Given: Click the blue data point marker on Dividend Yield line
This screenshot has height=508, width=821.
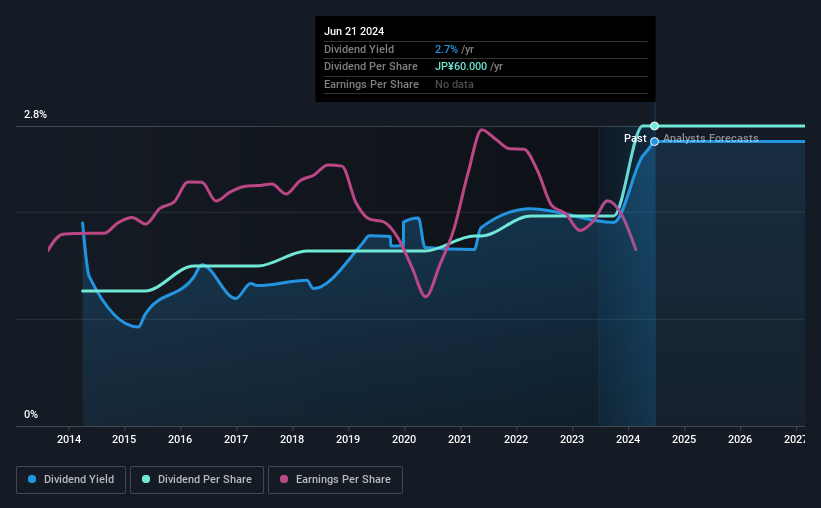Looking at the screenshot, I should (654, 141).
